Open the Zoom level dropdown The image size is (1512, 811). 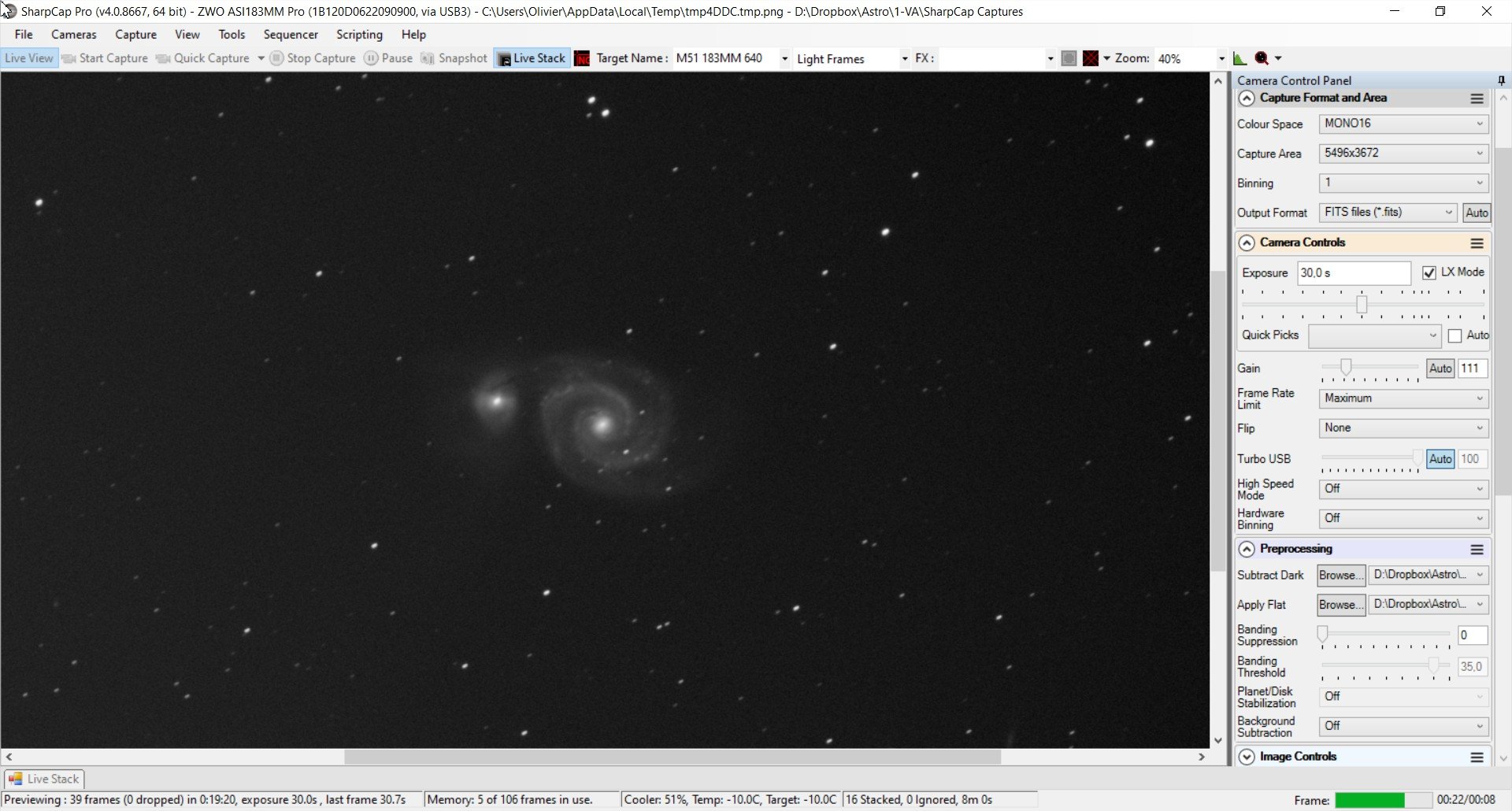[1221, 58]
